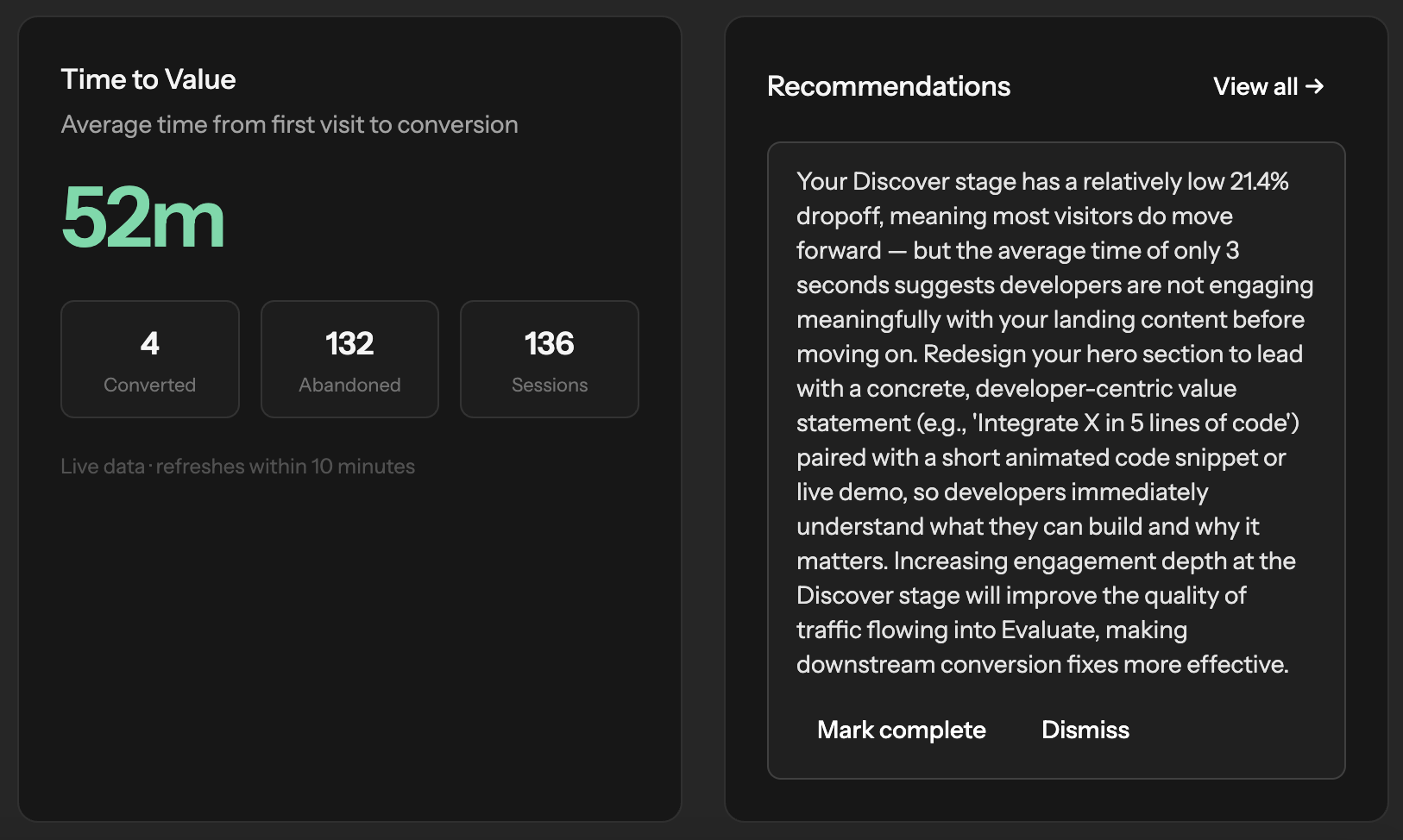This screenshot has width=1403, height=840.
Task: Click the 4 Converted count
Action: coord(149,344)
